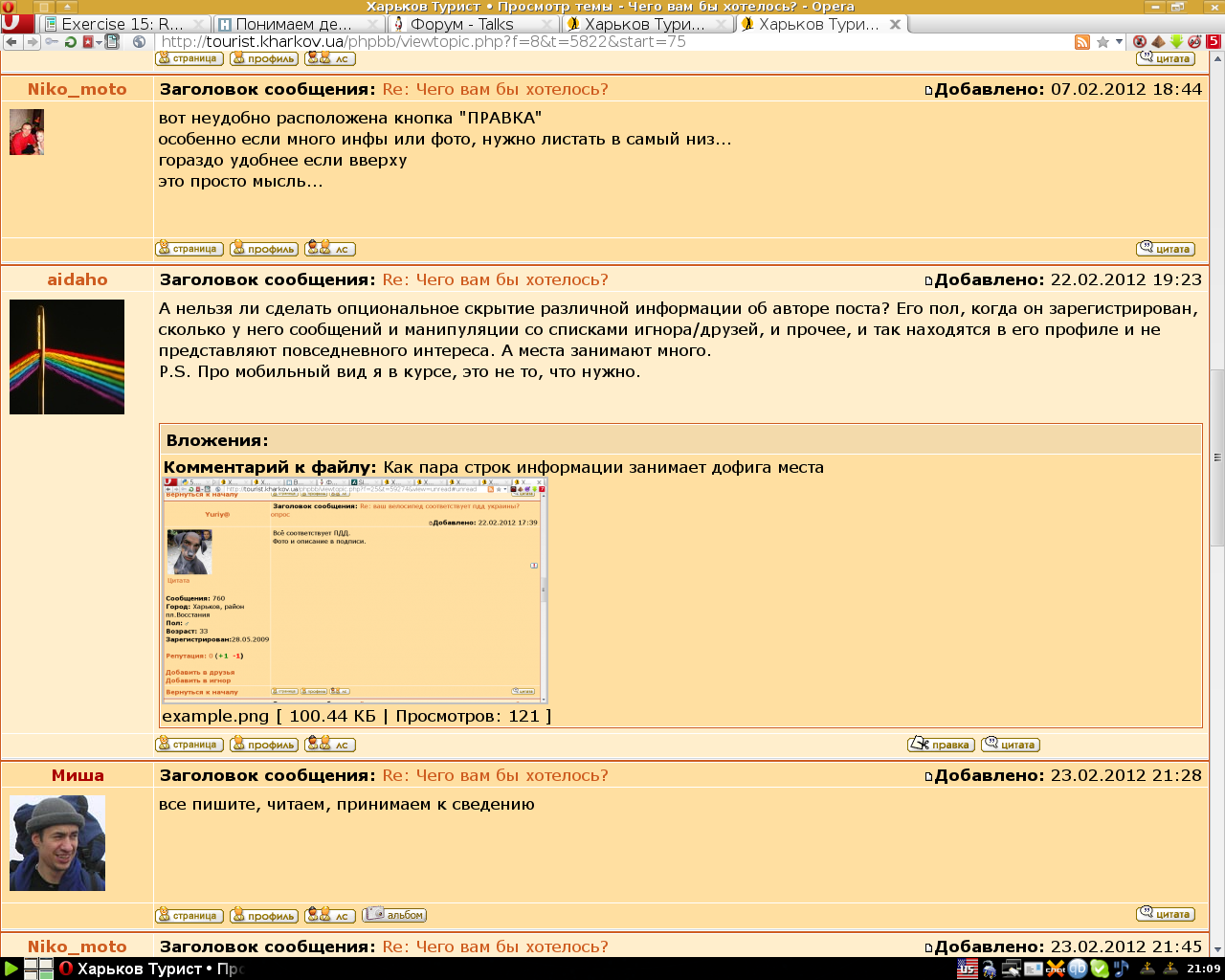Click the US keyboard layout flag in tray

[968, 969]
